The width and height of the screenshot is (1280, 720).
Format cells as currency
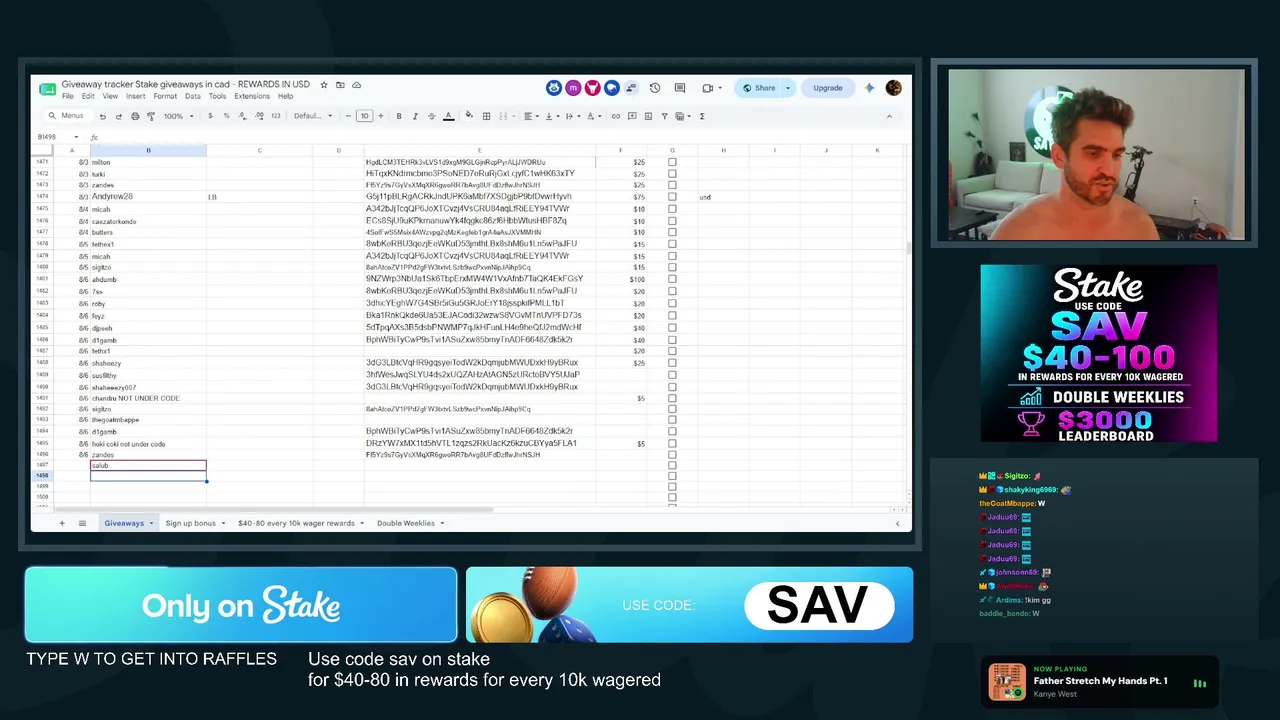point(210,116)
